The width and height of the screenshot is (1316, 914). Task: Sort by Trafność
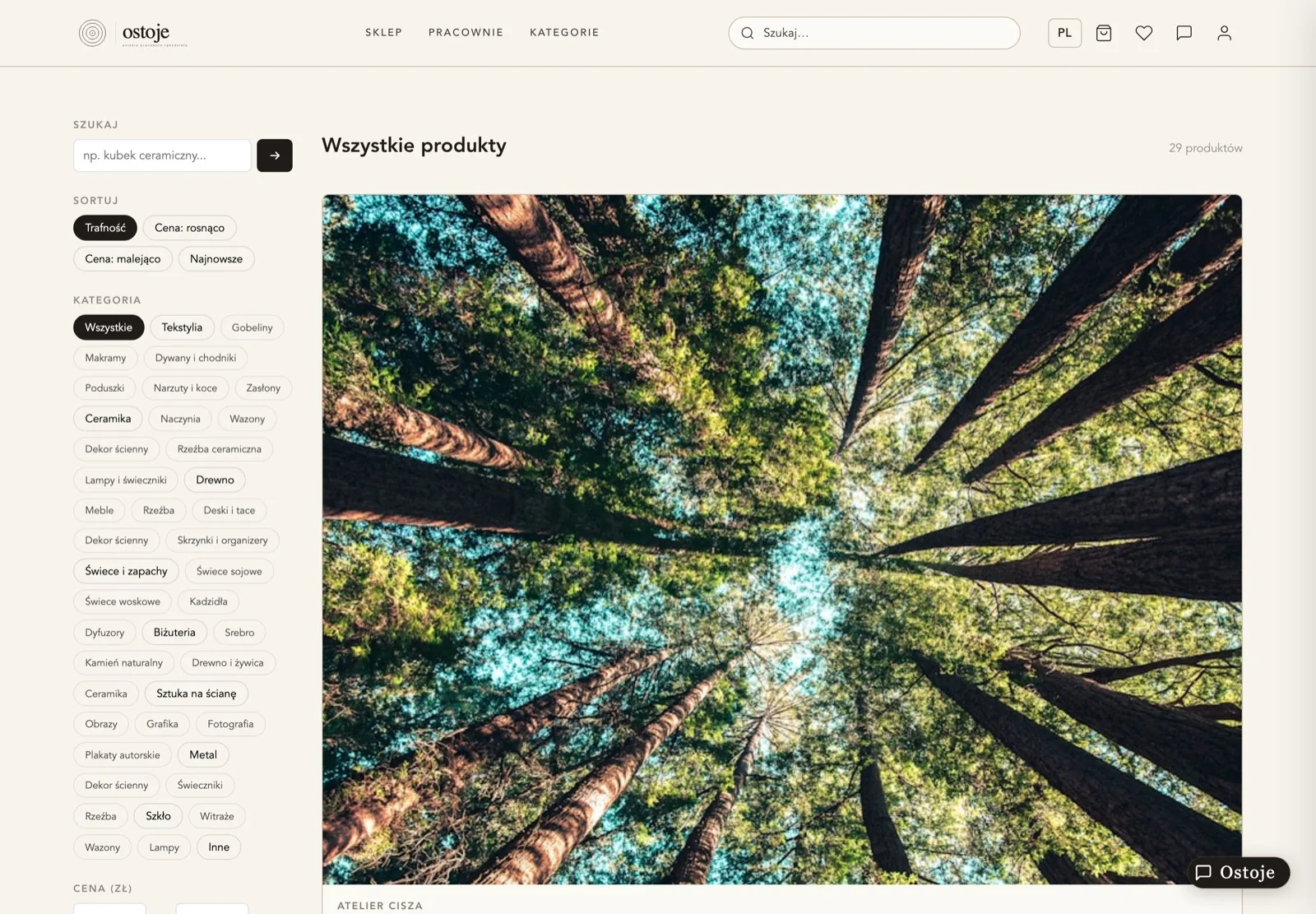click(x=105, y=228)
